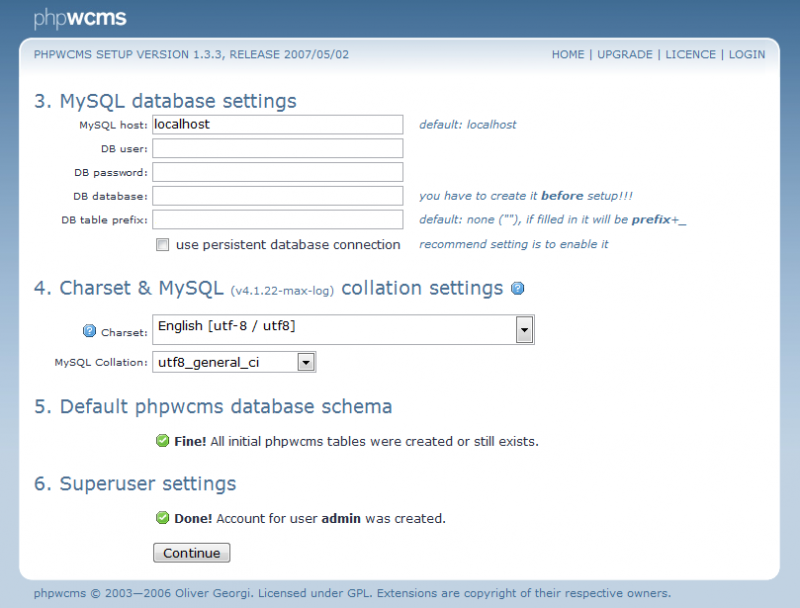The height and width of the screenshot is (608, 800).
Task: Click the help icon beside collation settings heading
Action: [x=518, y=289]
